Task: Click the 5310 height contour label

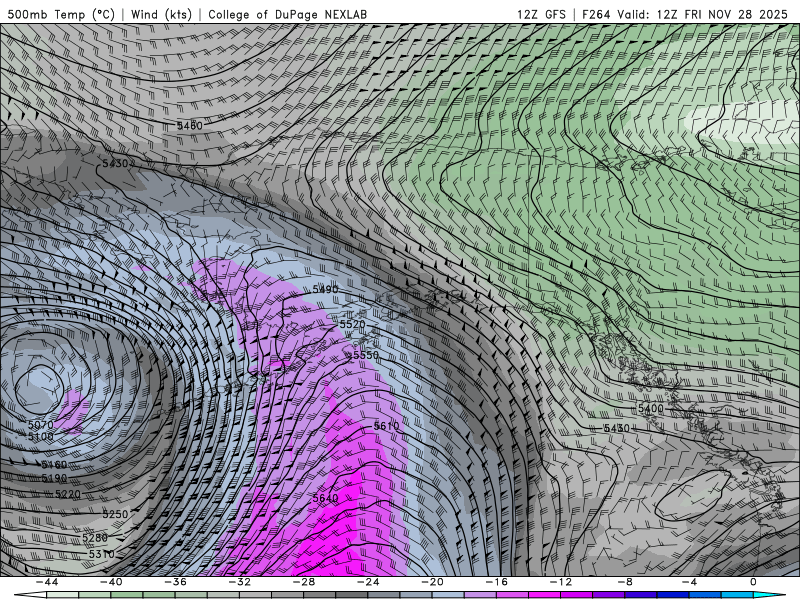Action: [102, 554]
